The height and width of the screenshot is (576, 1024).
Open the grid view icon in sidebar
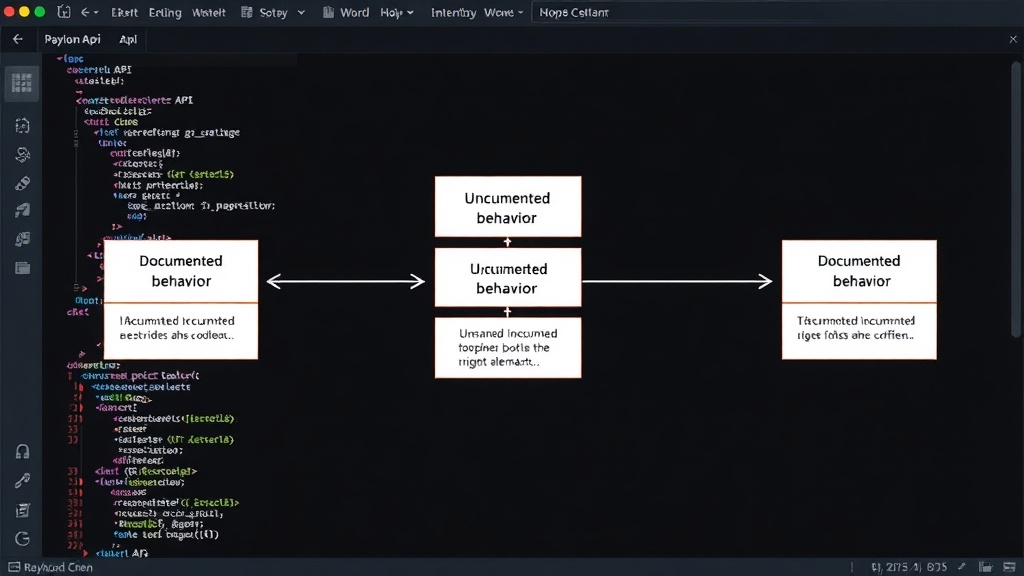(x=22, y=83)
